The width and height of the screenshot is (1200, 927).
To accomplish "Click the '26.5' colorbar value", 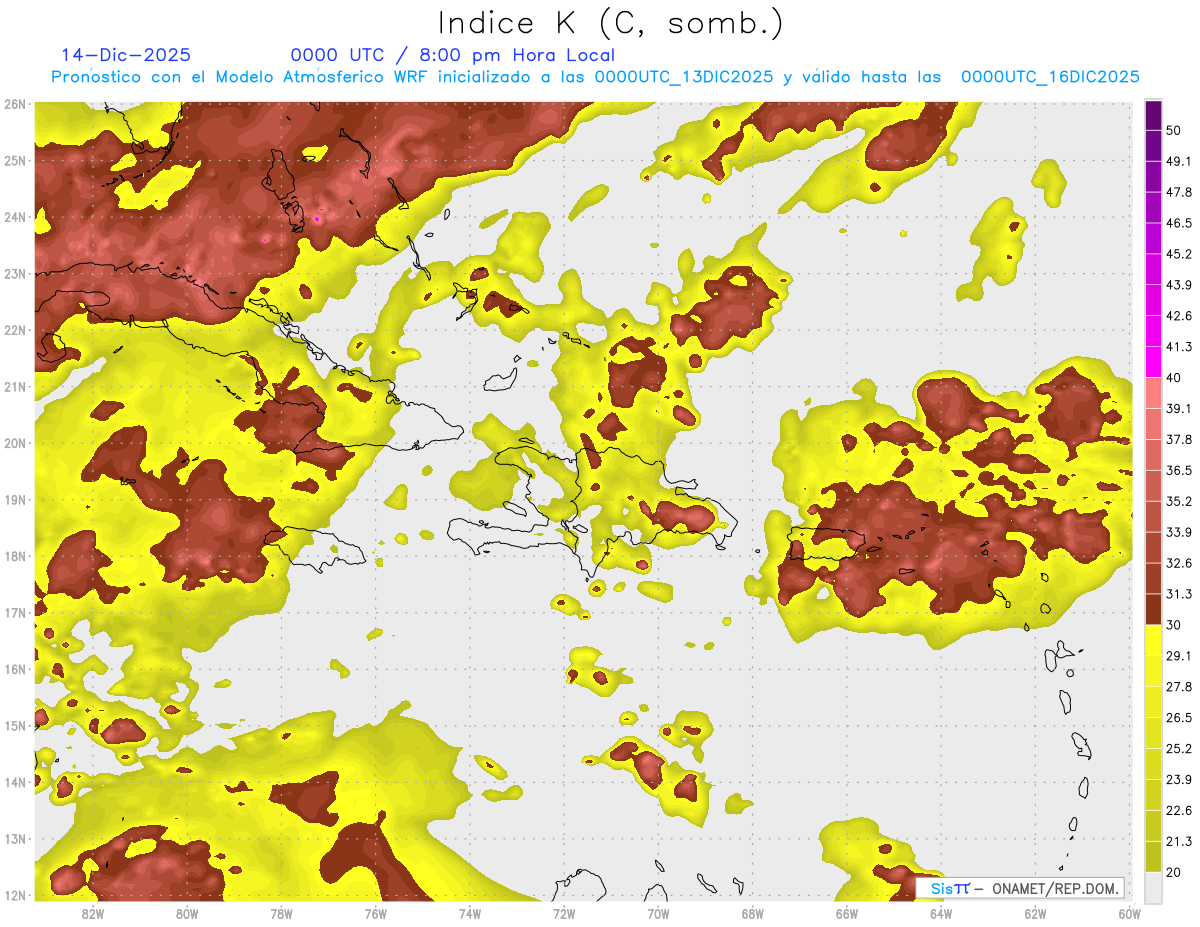I will point(1179,718).
